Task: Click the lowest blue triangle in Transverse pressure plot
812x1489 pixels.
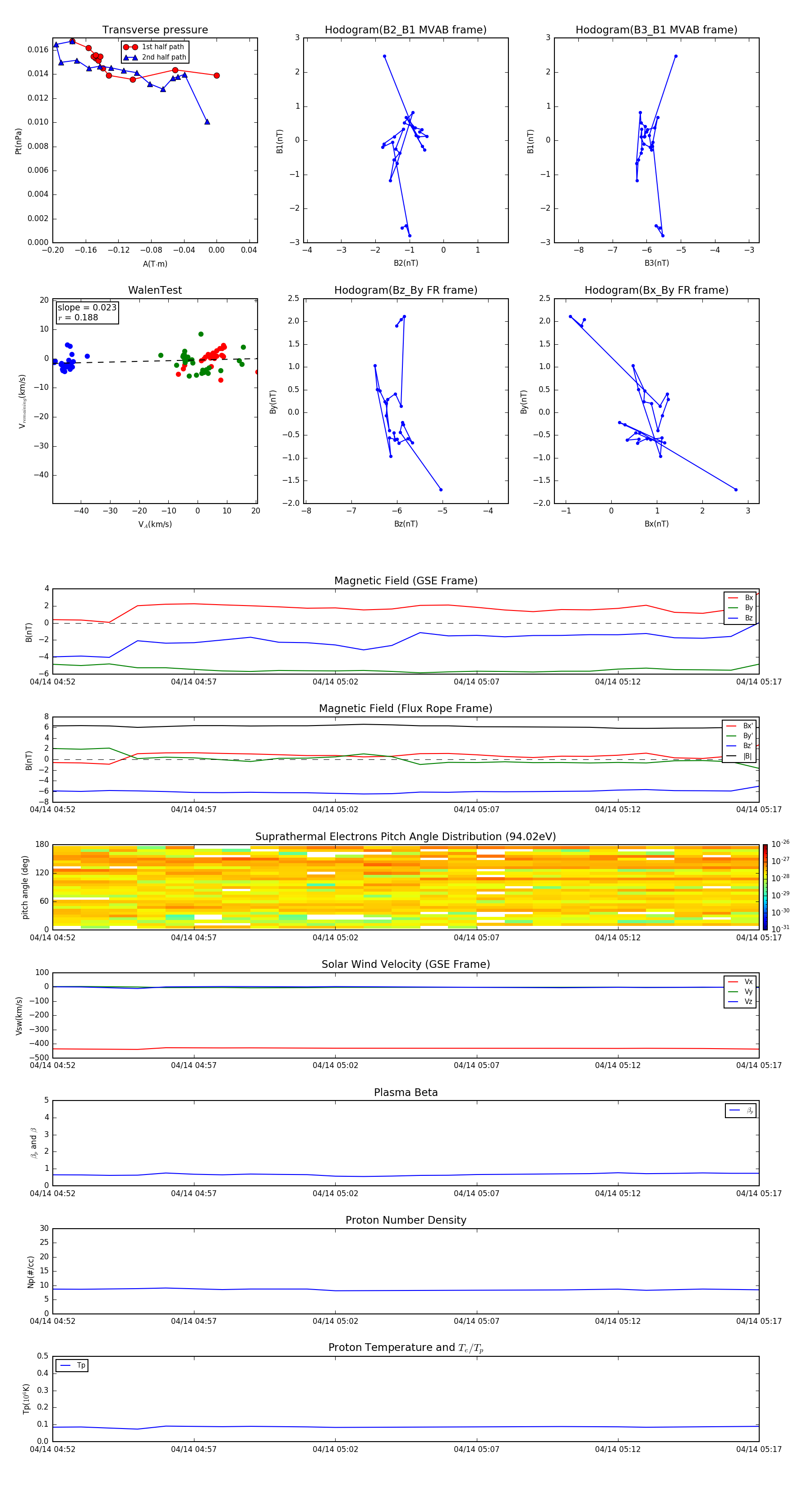Action: (208, 122)
